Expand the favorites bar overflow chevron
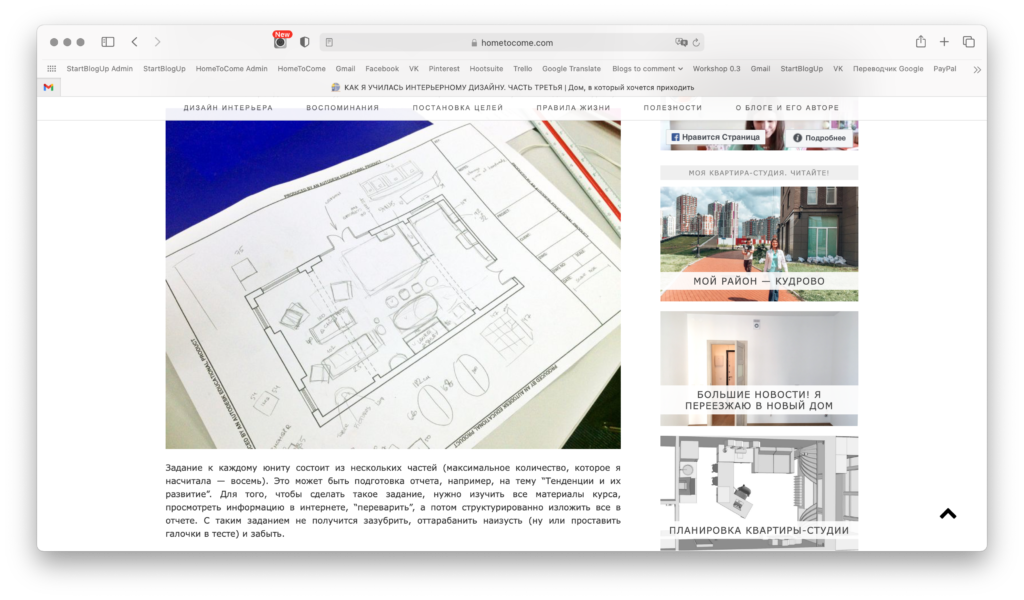This screenshot has height=600, width=1024. click(976, 69)
